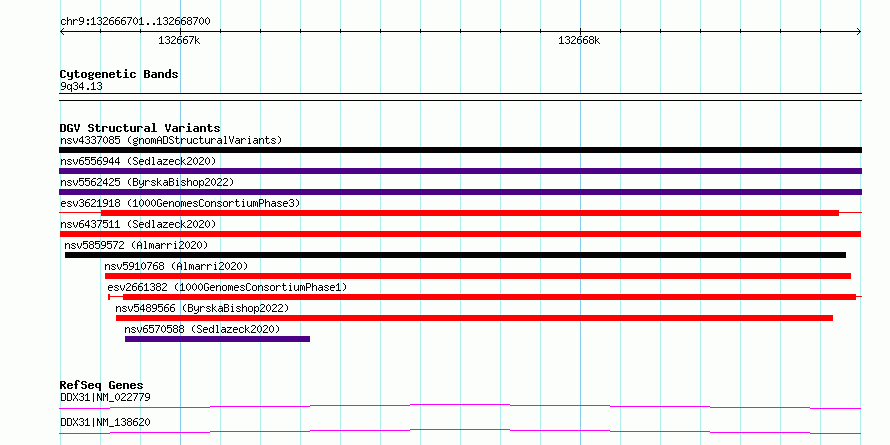The image size is (890, 445).
Task: Select the red nsv5910768 variant bar
Action: point(478,276)
